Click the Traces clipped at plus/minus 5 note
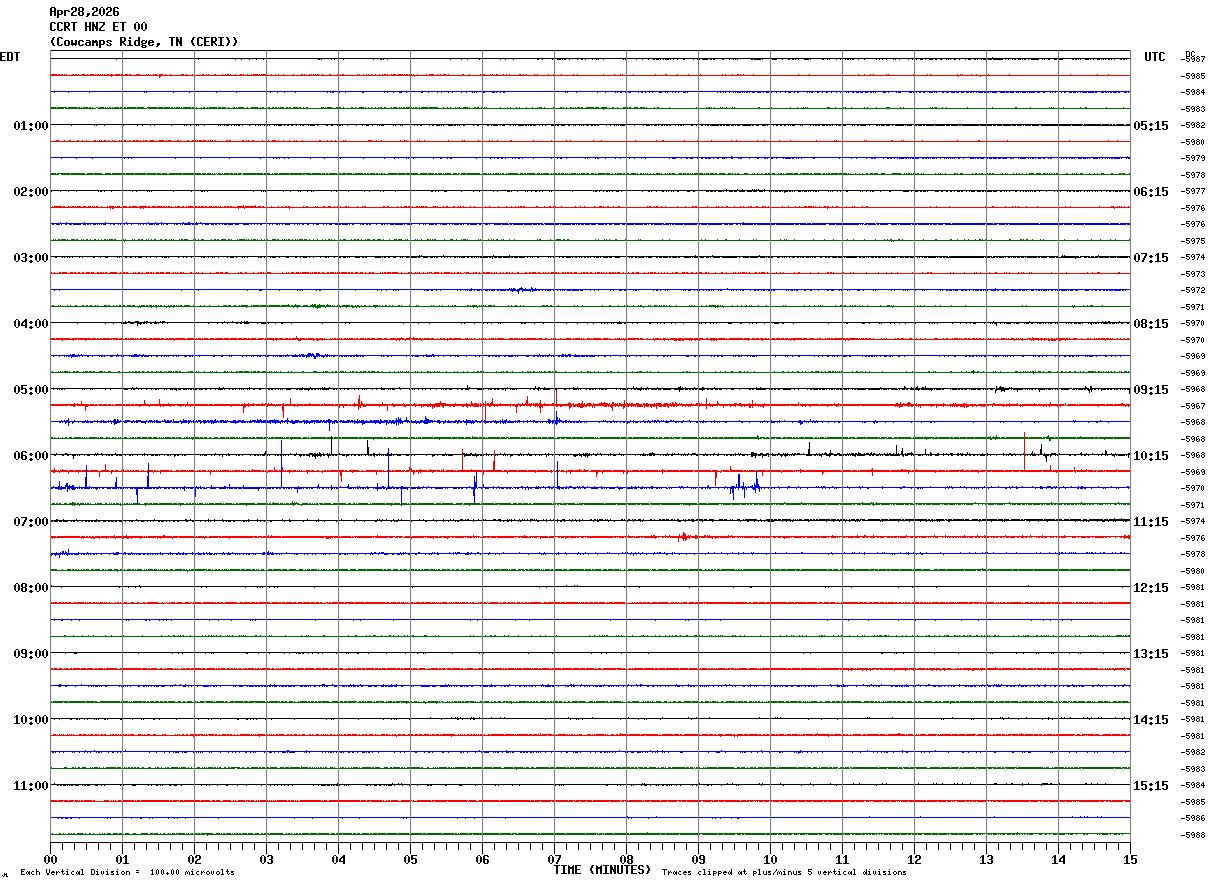 tap(784, 873)
